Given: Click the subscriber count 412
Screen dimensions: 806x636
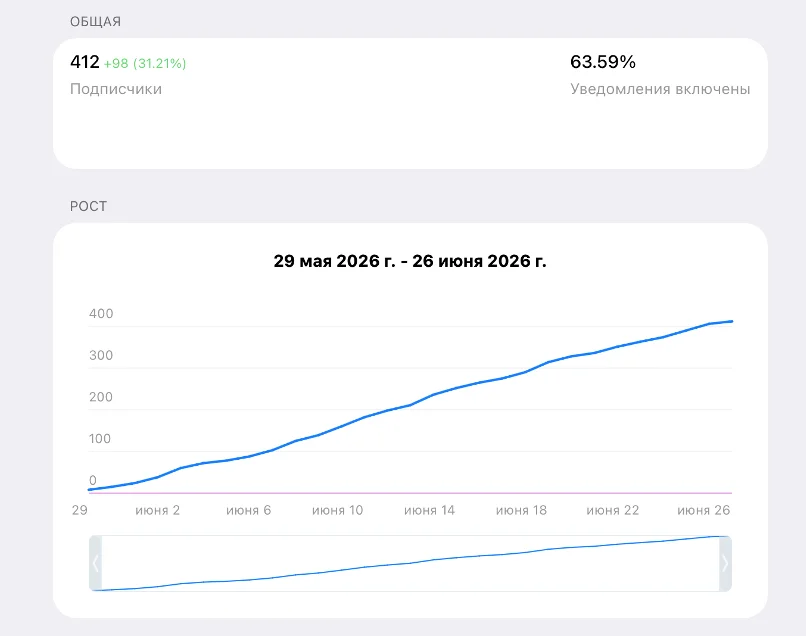Looking at the screenshot, I should [85, 62].
